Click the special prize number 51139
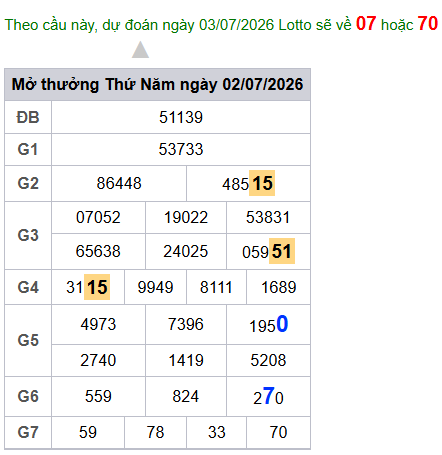Screen dimensions: 442x455 tap(181, 117)
